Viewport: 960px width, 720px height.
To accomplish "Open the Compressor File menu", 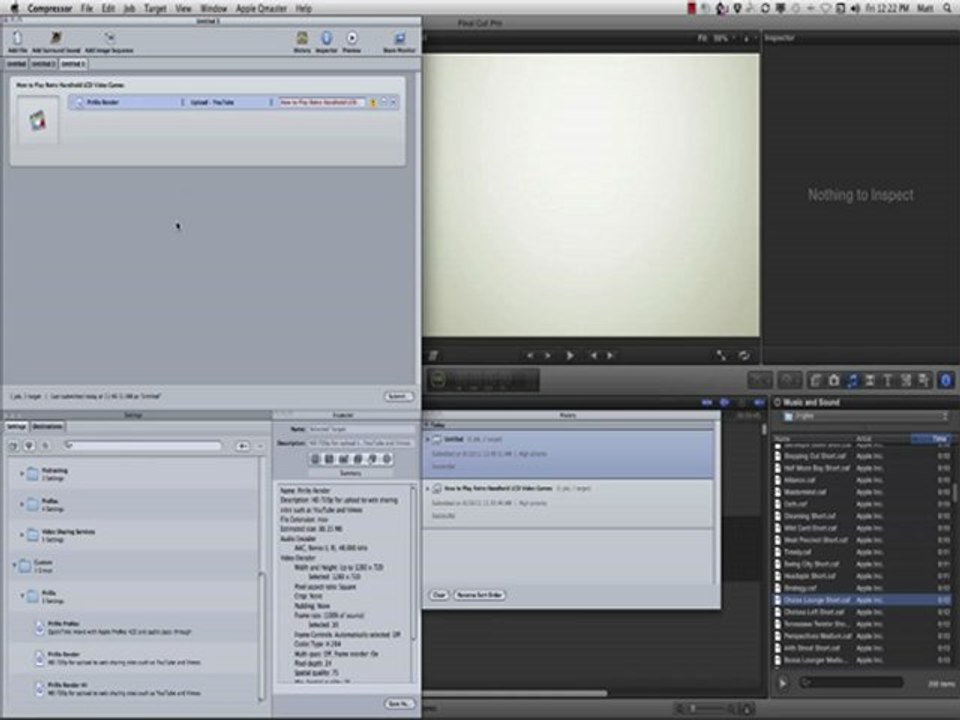I will tap(86, 8).
